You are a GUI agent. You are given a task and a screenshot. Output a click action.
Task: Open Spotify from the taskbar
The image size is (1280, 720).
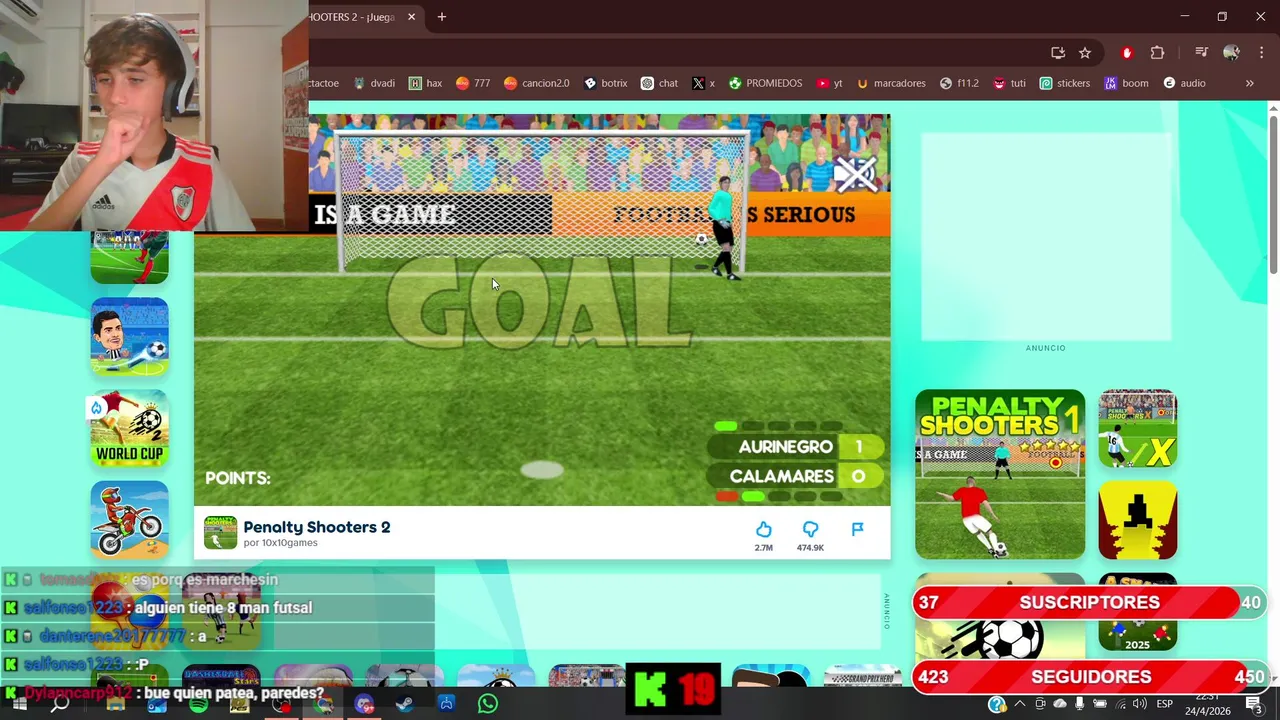[198, 704]
